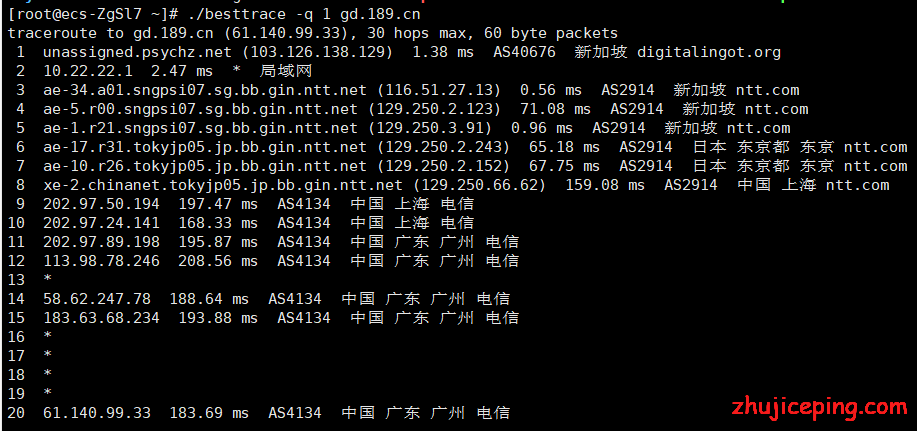Click IP address 58.62.247.78
Screen dimensions: 917x431
[x=96, y=299]
